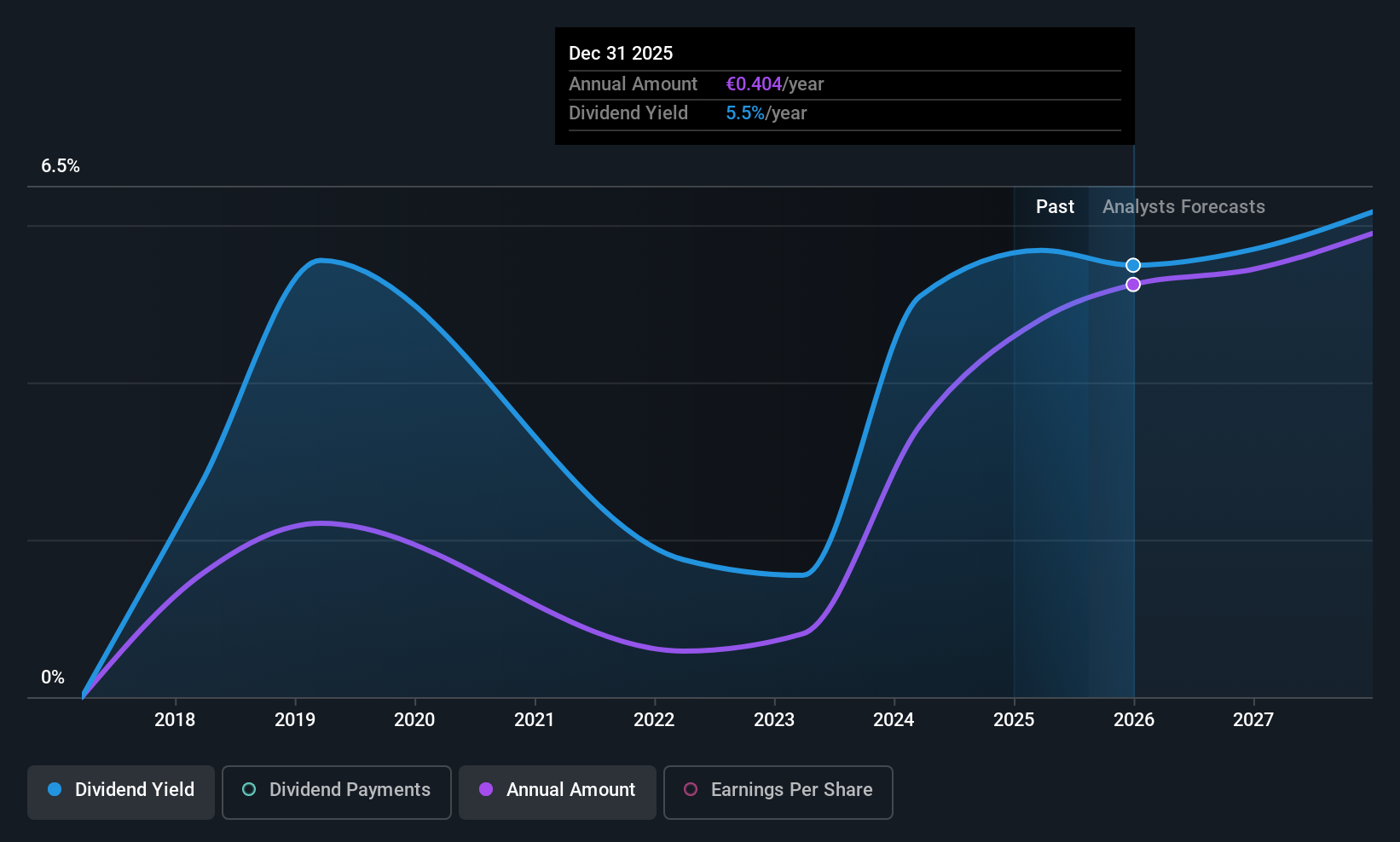This screenshot has height=842, width=1400.
Task: Click the 2026 x-axis year label
Action: pos(1134,720)
